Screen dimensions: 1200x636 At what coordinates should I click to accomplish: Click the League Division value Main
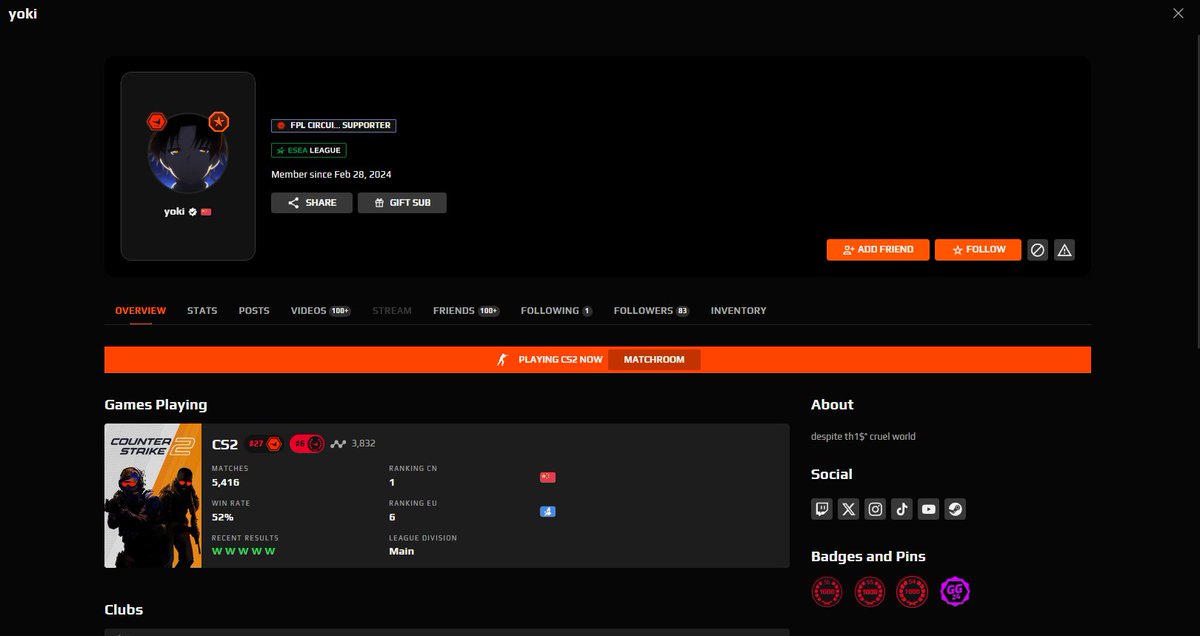[401, 552]
